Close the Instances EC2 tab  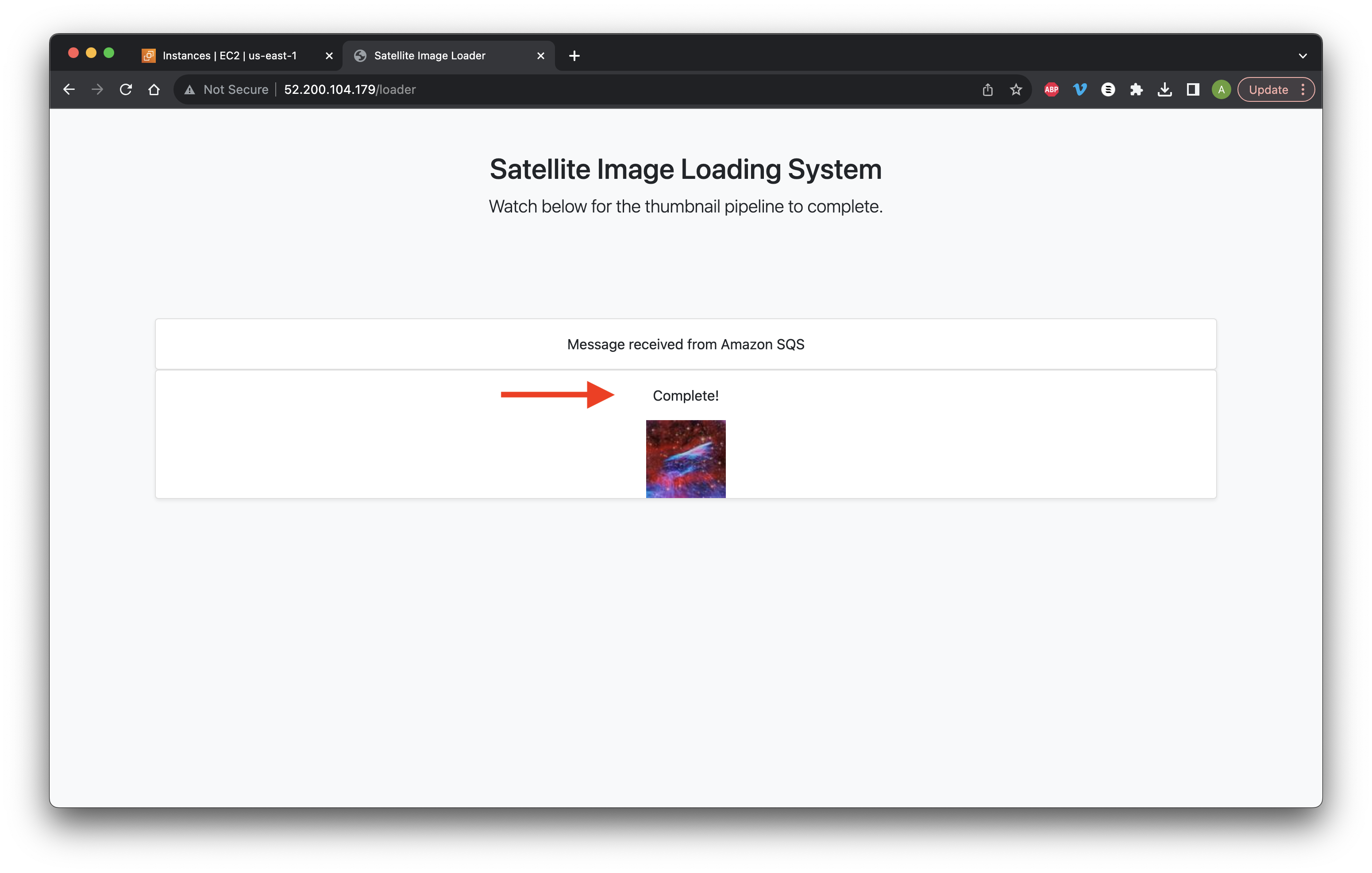point(329,56)
